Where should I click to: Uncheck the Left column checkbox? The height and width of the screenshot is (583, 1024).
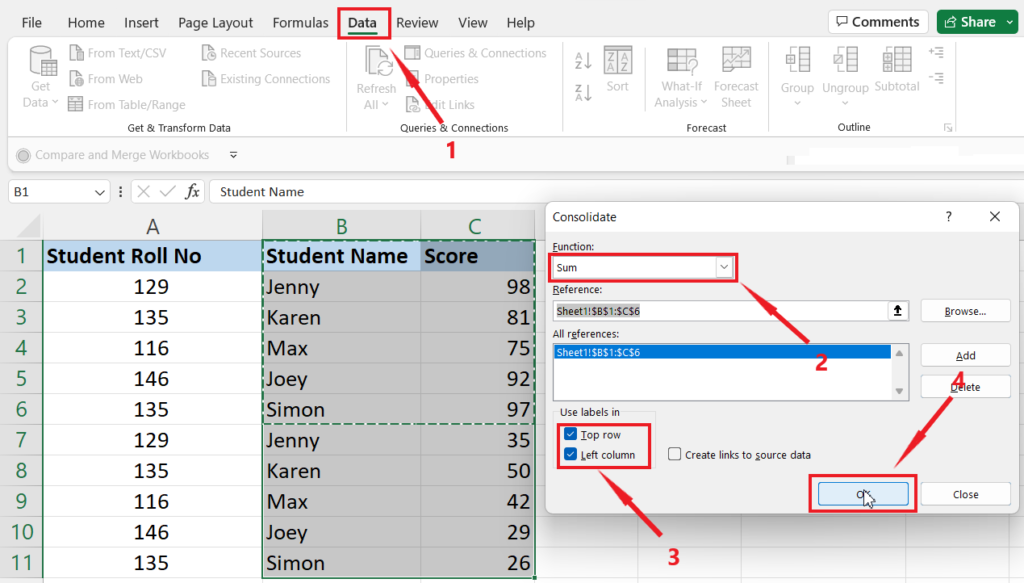click(x=570, y=455)
